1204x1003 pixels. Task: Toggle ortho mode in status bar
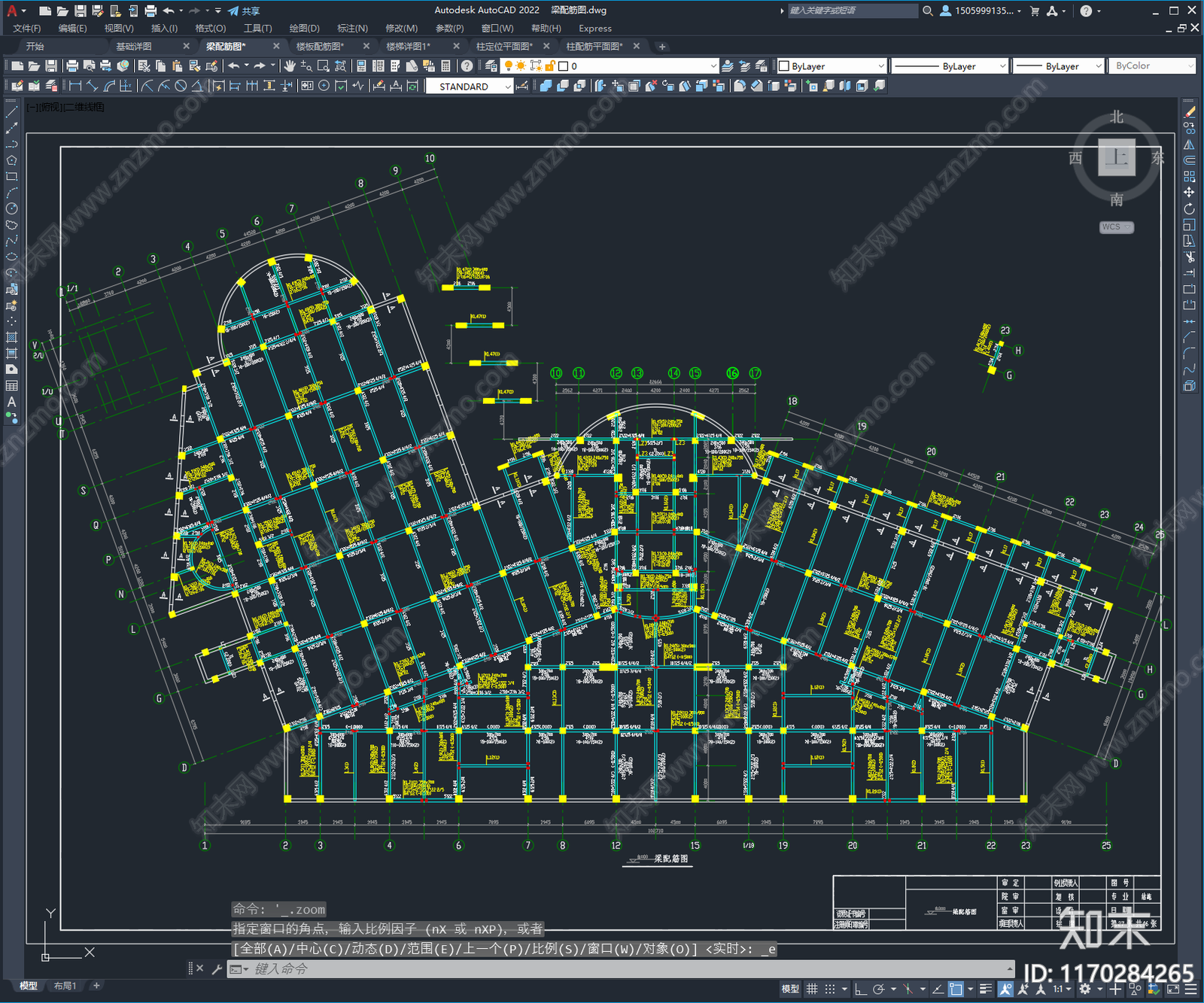(x=861, y=989)
